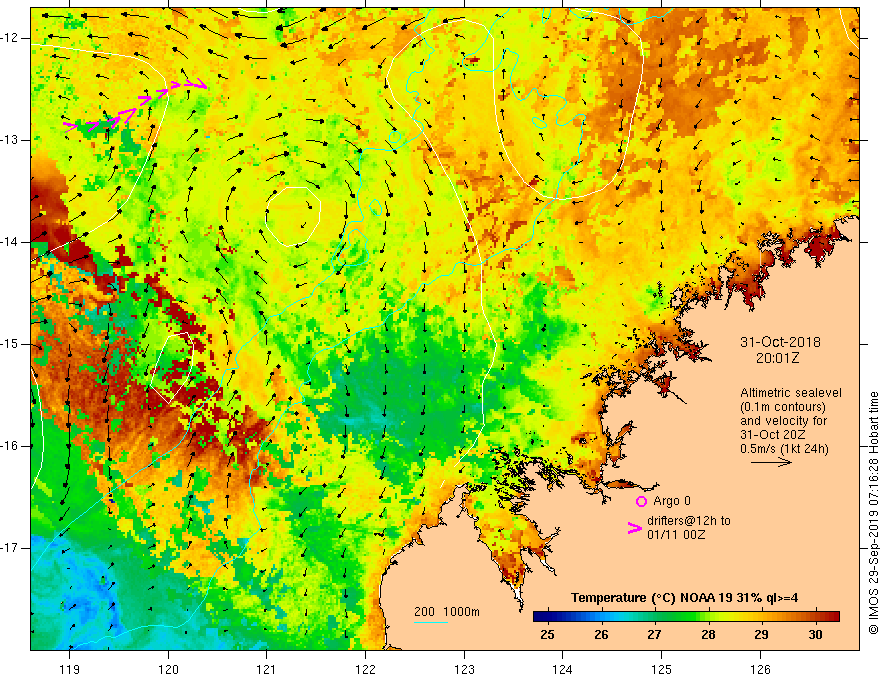Click the magenta drifters arrow legend symbol

(x=634, y=528)
